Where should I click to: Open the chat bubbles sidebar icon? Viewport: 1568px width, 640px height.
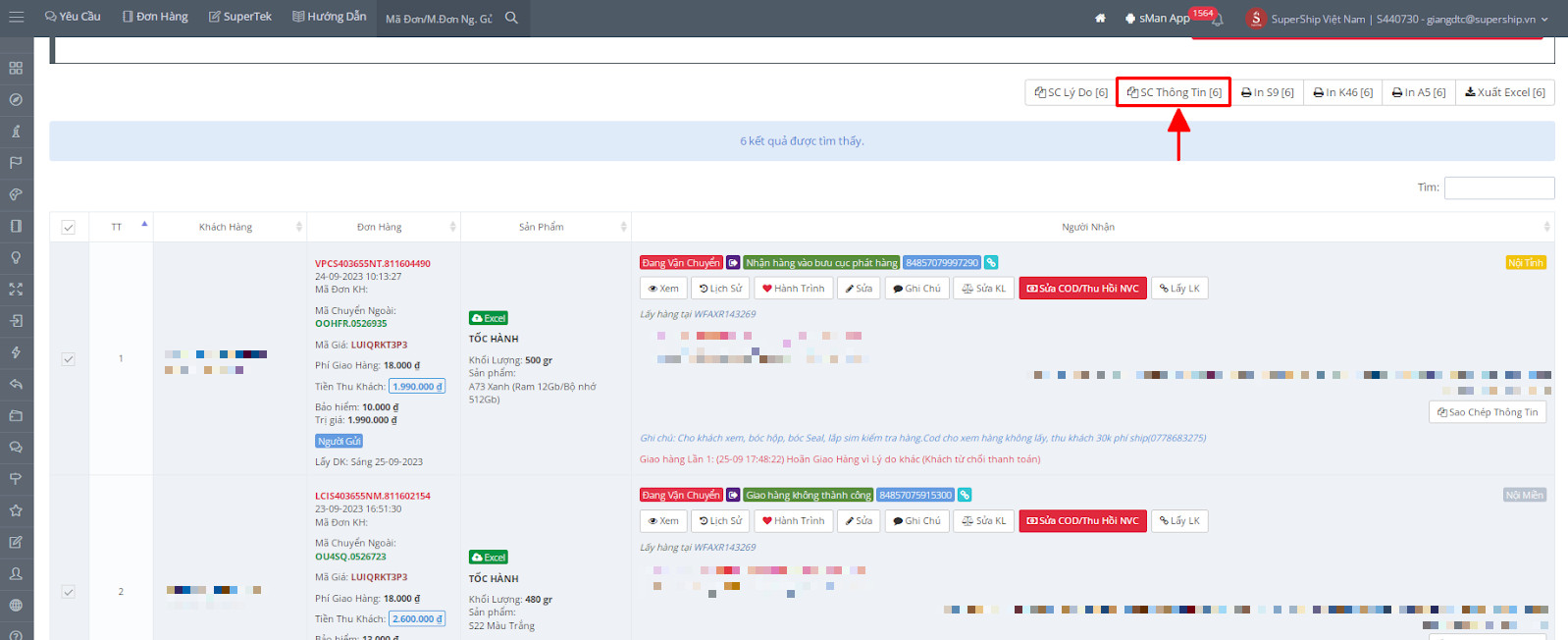(x=16, y=447)
